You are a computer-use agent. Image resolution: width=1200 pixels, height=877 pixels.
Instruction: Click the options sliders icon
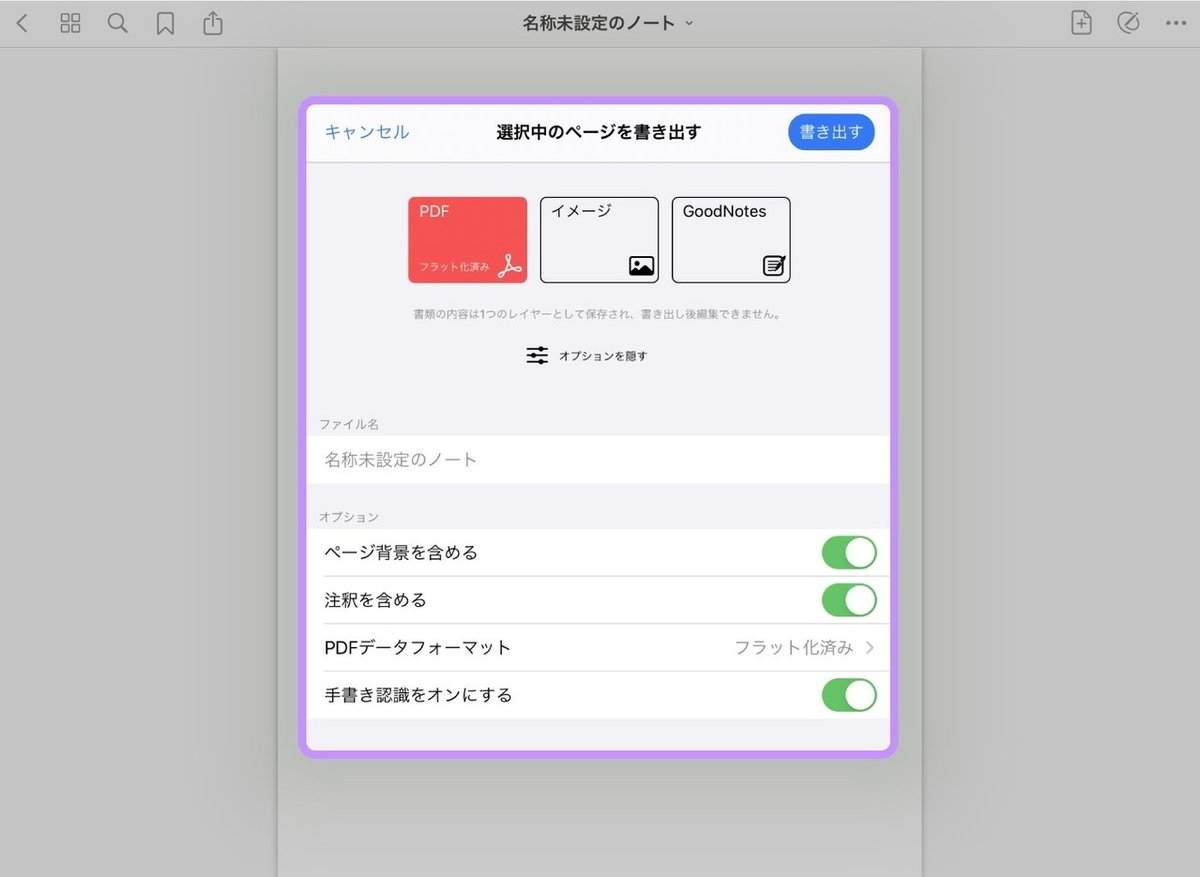coord(537,354)
